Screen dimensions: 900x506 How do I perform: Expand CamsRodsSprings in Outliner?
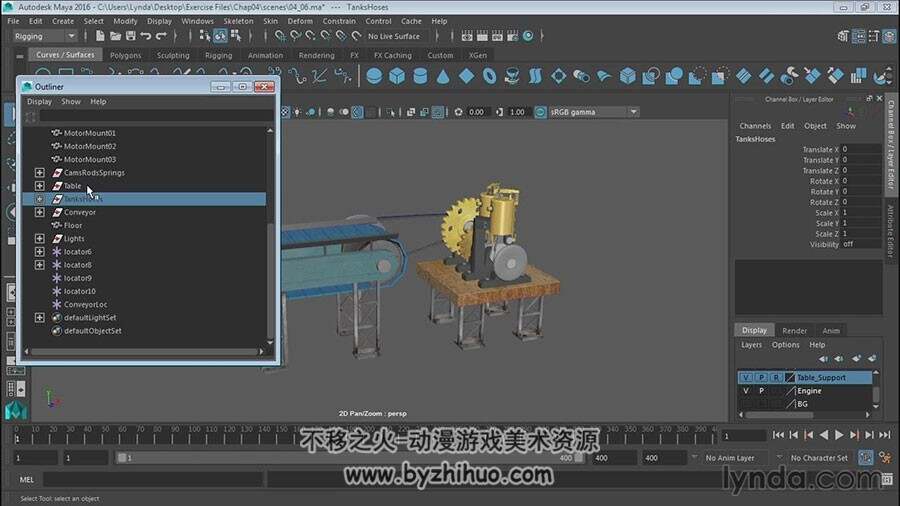coord(40,172)
